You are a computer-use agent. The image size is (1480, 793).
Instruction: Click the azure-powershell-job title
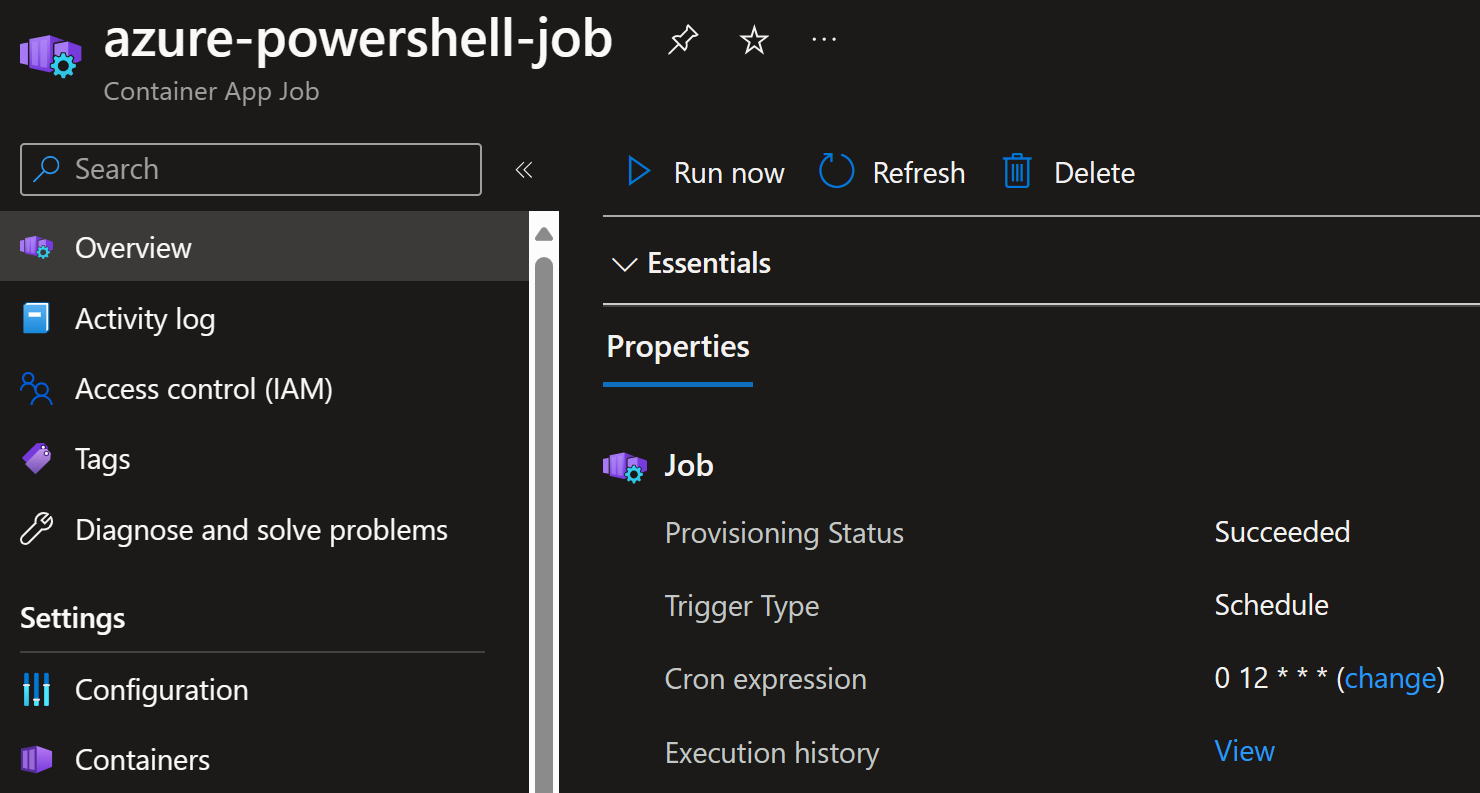coord(358,40)
